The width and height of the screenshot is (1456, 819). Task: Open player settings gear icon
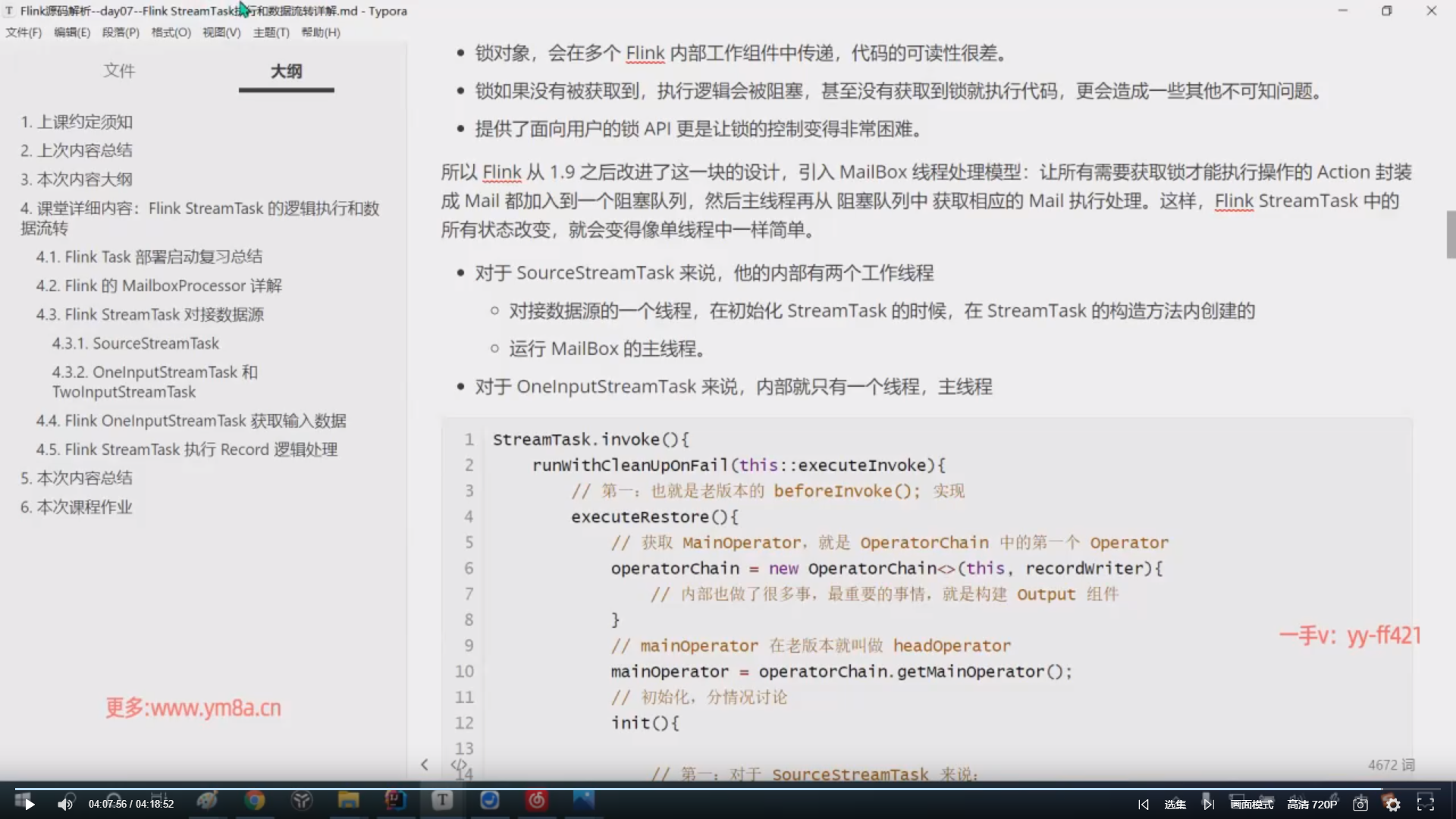coord(1393,805)
